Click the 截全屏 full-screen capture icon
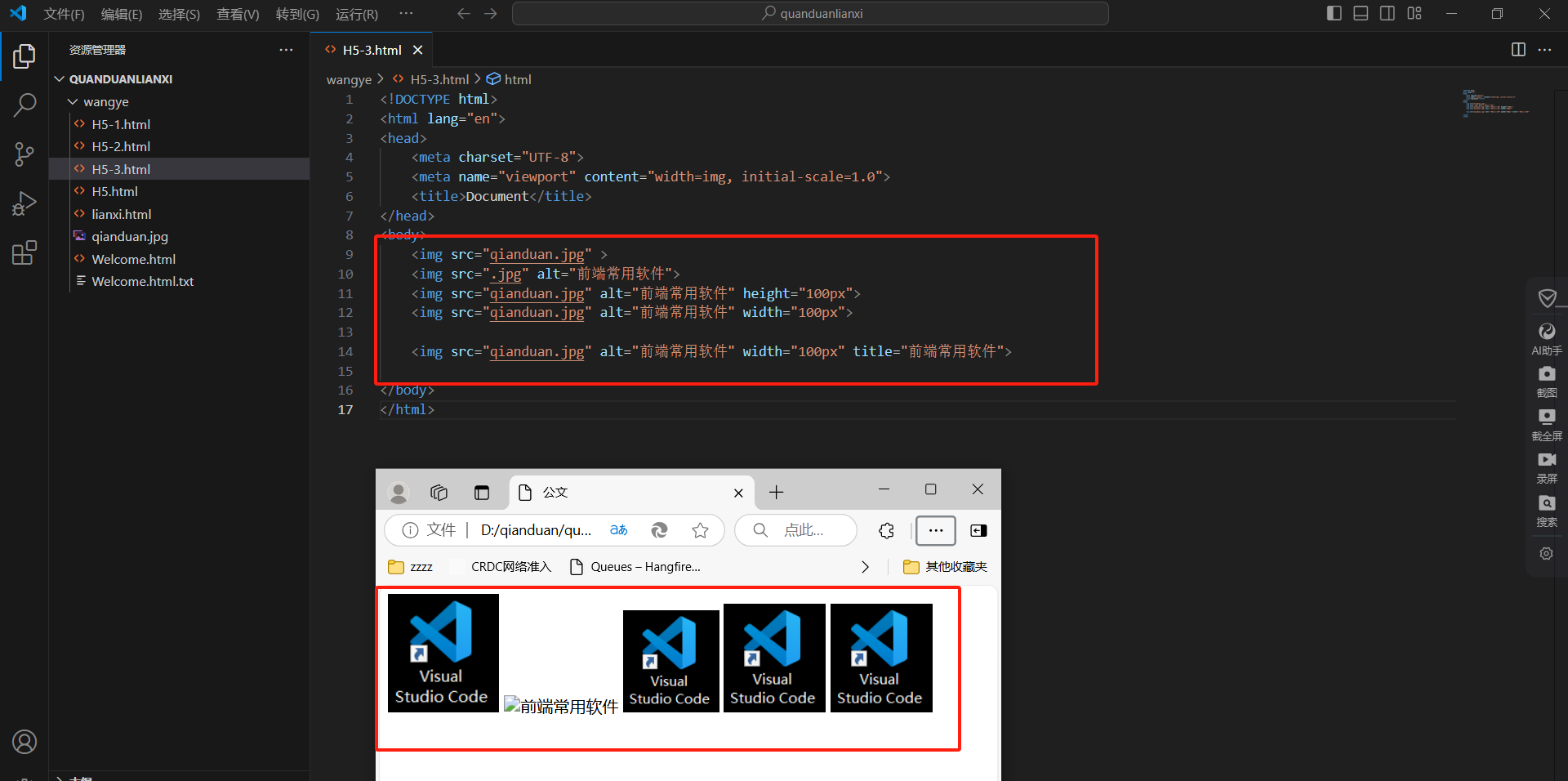Screen dimensions: 1568x781 [x=1547, y=425]
